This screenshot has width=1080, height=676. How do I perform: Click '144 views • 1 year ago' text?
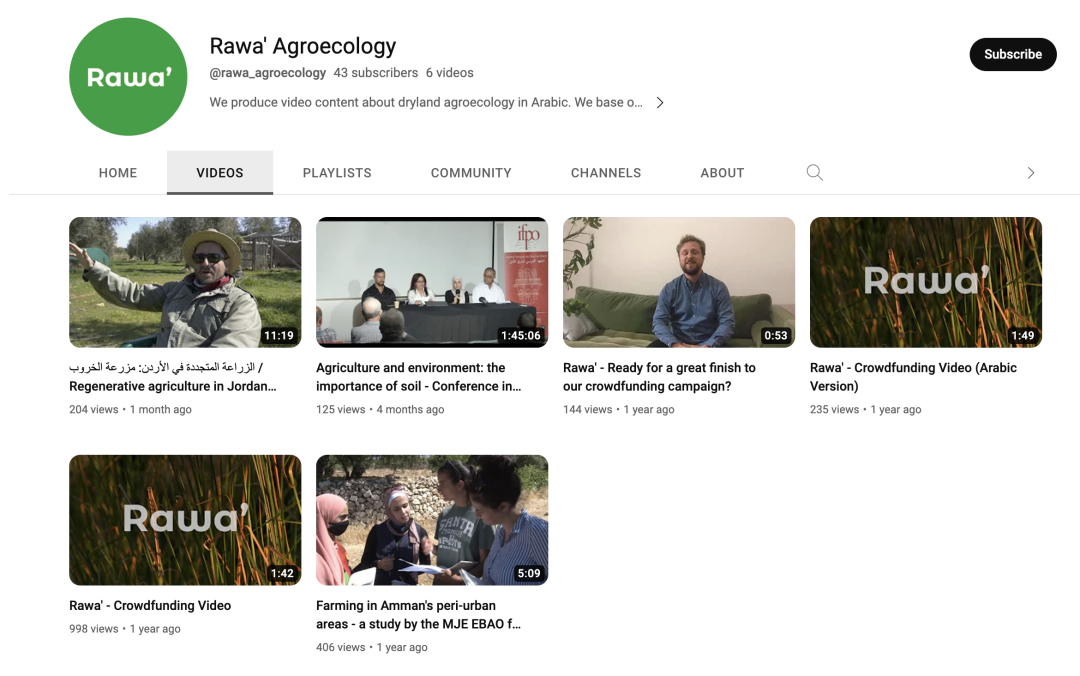point(619,409)
